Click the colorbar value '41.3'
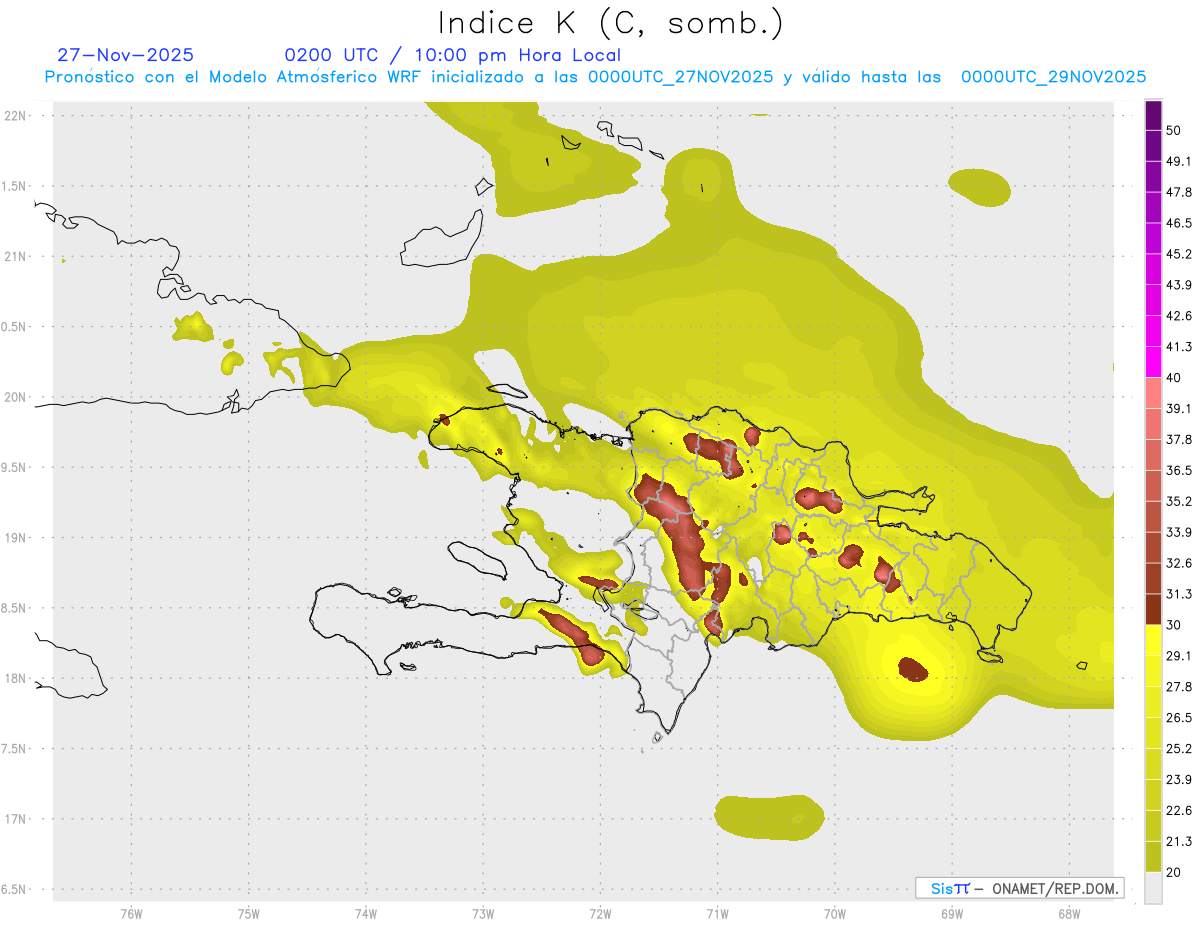 [1179, 347]
